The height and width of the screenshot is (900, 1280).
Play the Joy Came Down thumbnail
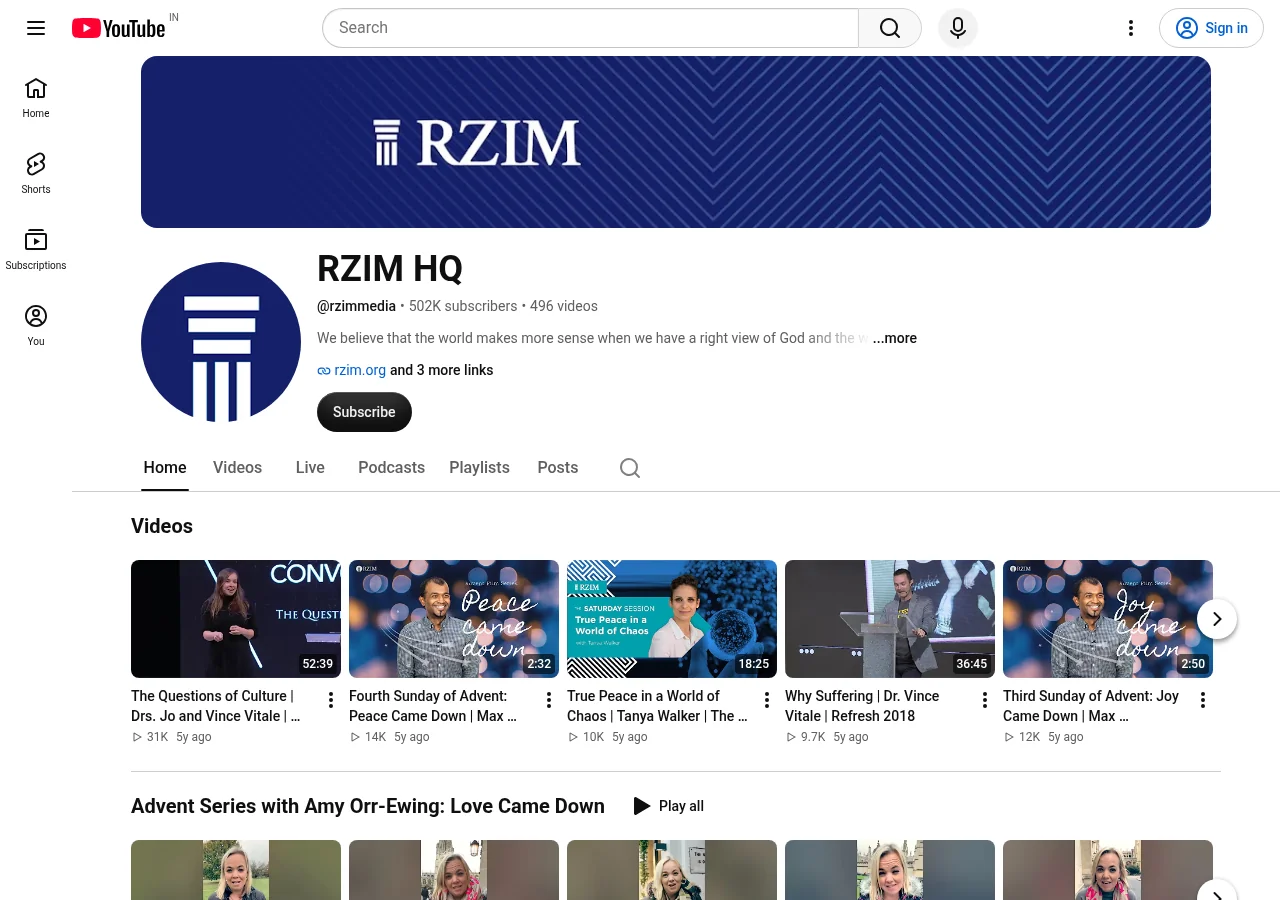click(x=1108, y=619)
